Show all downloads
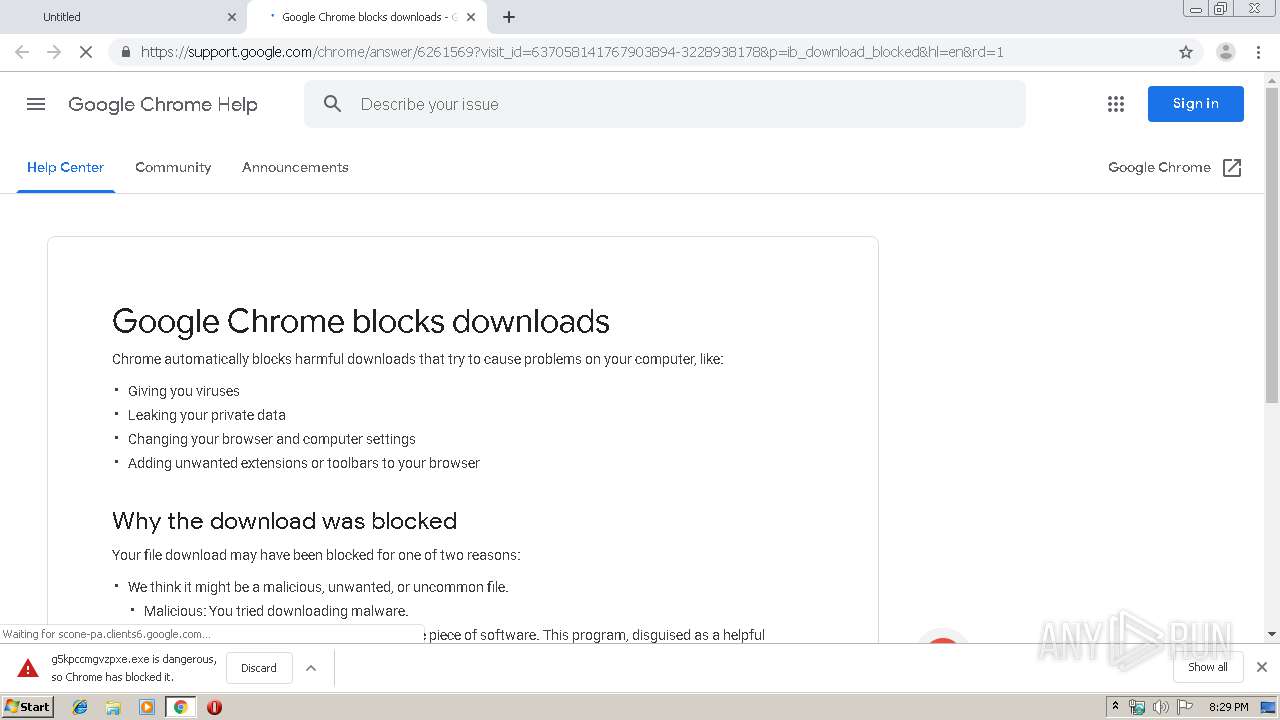This screenshot has width=1280, height=720. (1207, 667)
